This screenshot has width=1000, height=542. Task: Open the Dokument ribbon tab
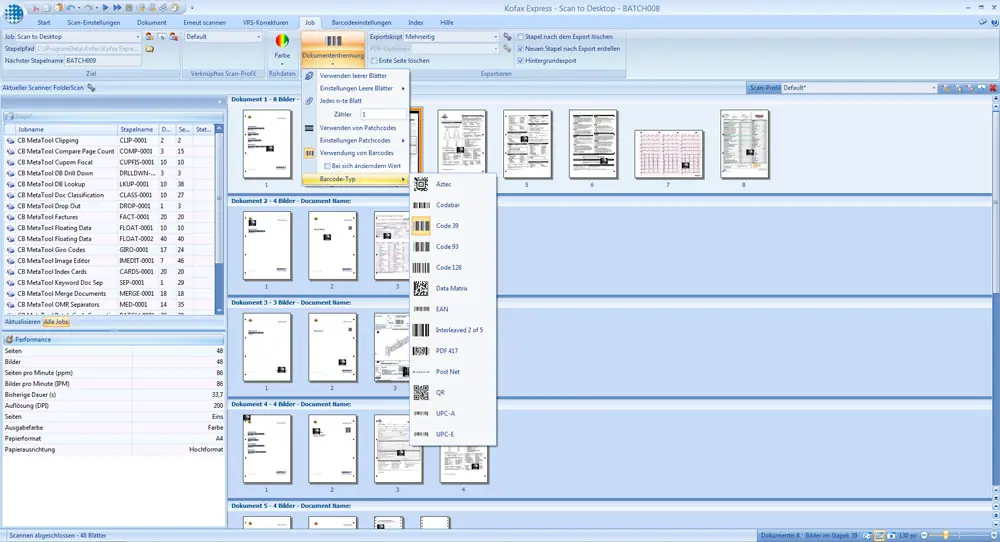(152, 23)
